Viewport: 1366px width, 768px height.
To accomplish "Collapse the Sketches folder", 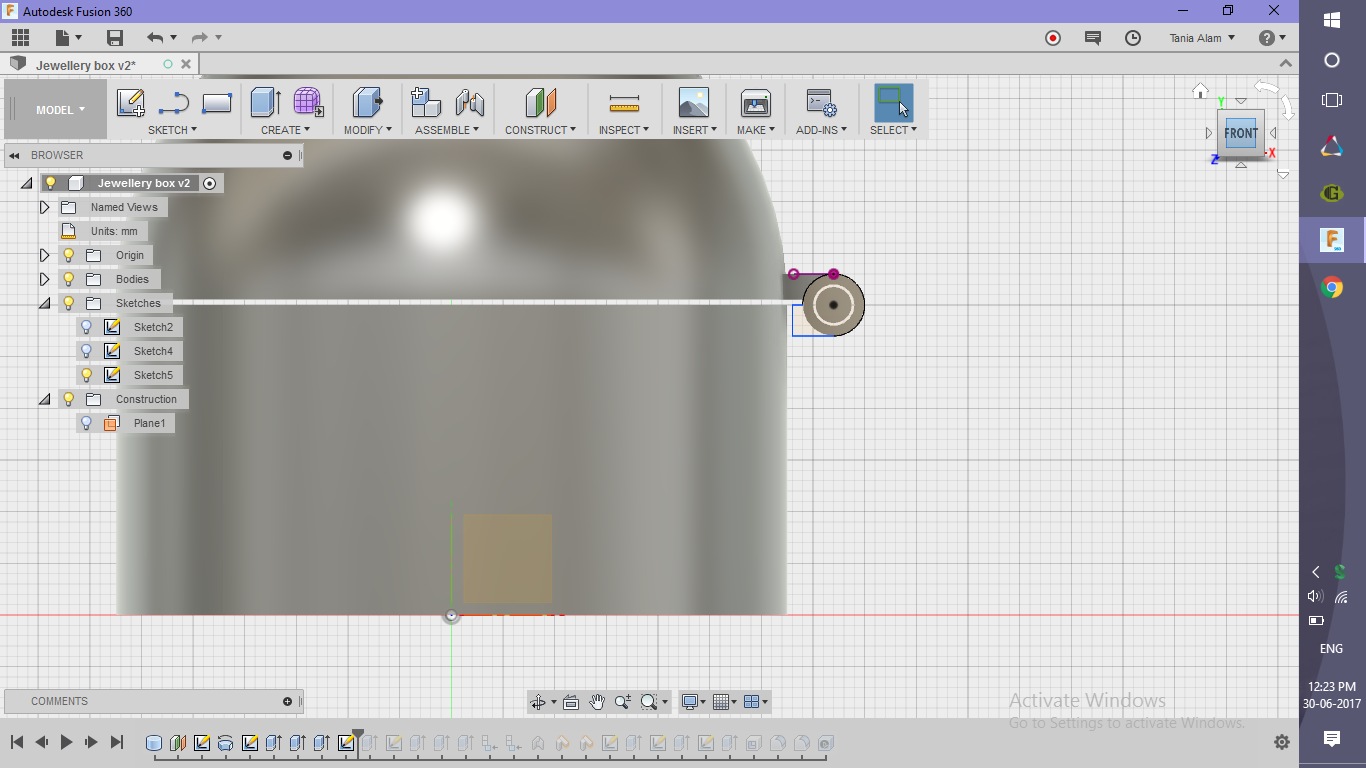I will (x=44, y=303).
